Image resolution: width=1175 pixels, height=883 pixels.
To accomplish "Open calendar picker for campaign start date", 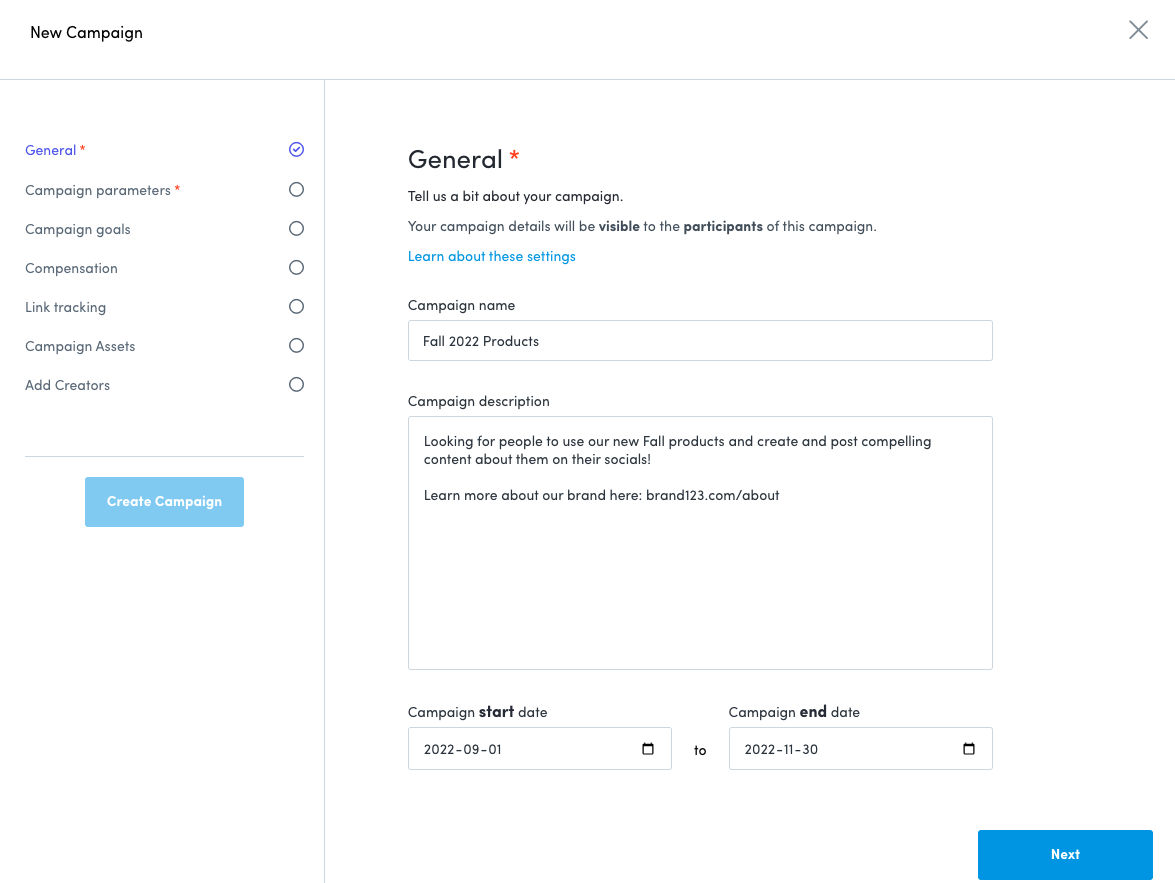I will click(648, 749).
